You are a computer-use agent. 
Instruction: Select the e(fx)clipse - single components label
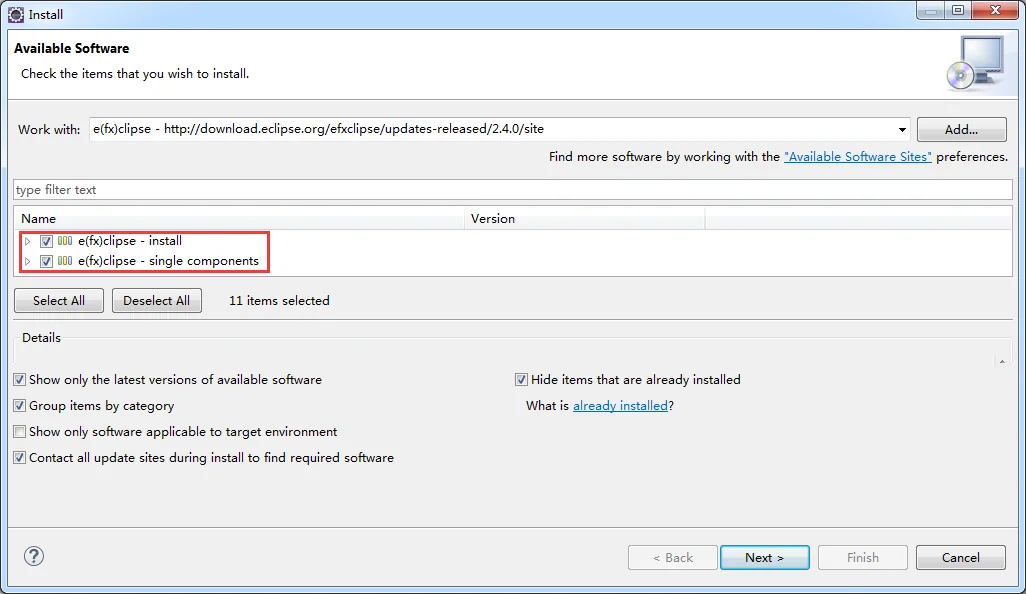point(168,260)
